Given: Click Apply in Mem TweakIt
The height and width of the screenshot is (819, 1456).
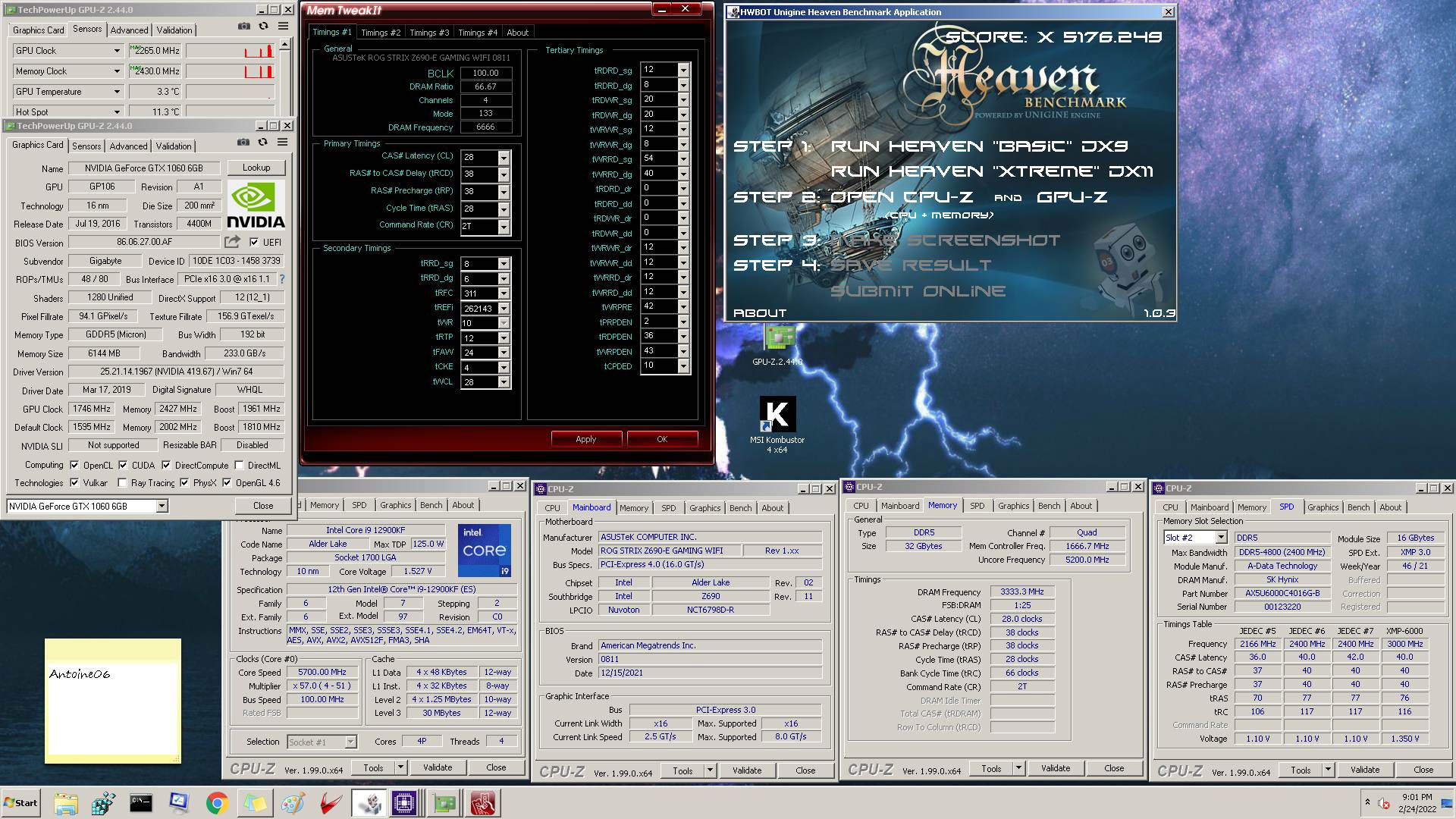Looking at the screenshot, I should pyautogui.click(x=586, y=439).
